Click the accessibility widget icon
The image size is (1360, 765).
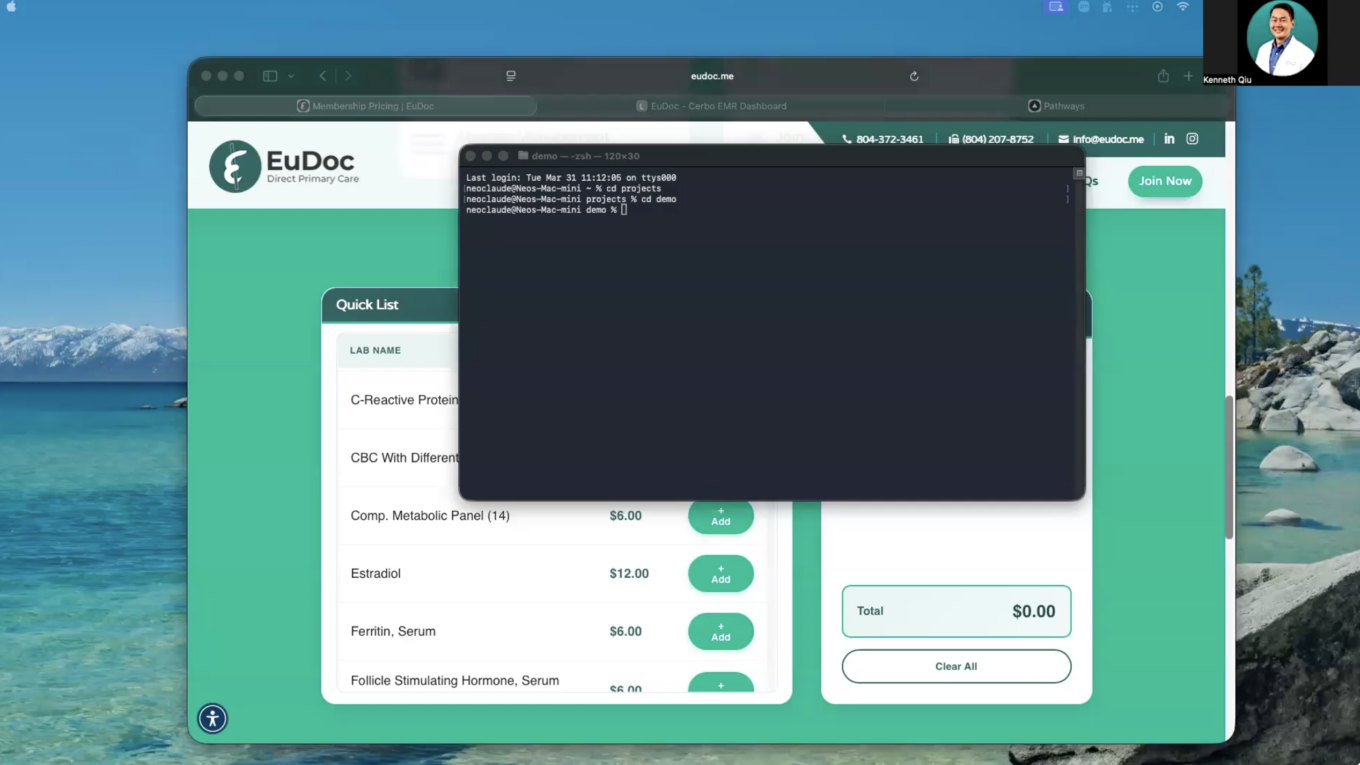[x=212, y=718]
